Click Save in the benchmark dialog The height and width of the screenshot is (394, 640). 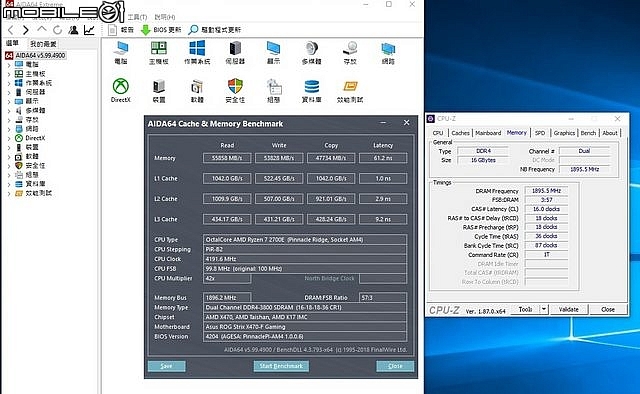[167, 366]
